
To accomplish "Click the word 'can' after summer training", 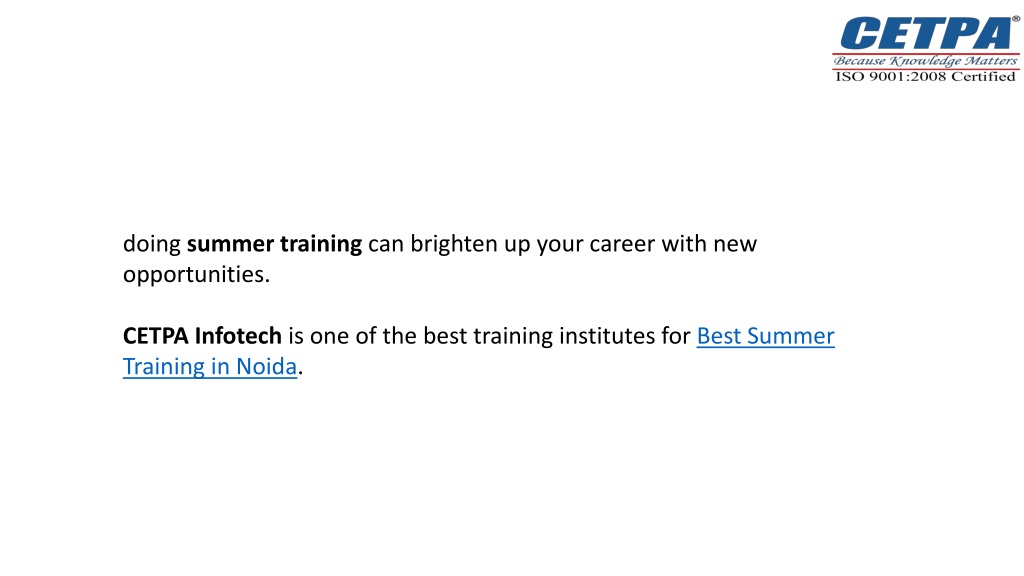I will coord(386,245).
